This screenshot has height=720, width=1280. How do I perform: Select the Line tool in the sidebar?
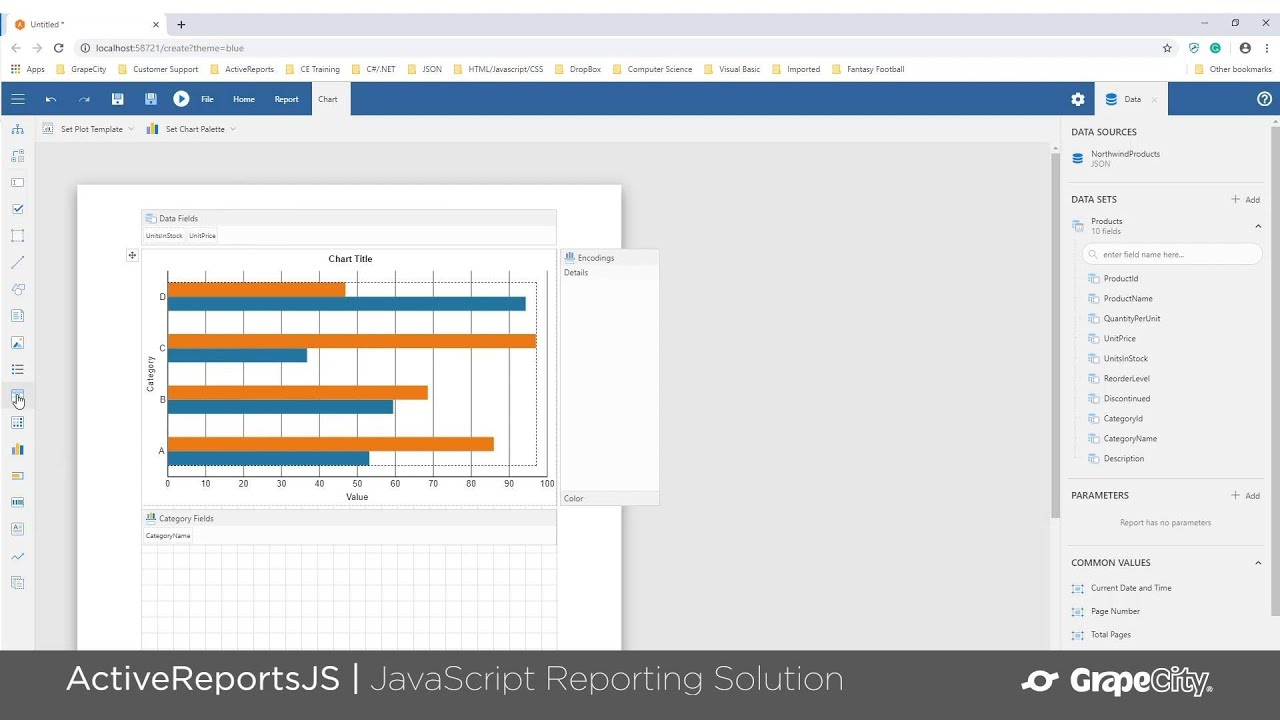tap(17, 263)
